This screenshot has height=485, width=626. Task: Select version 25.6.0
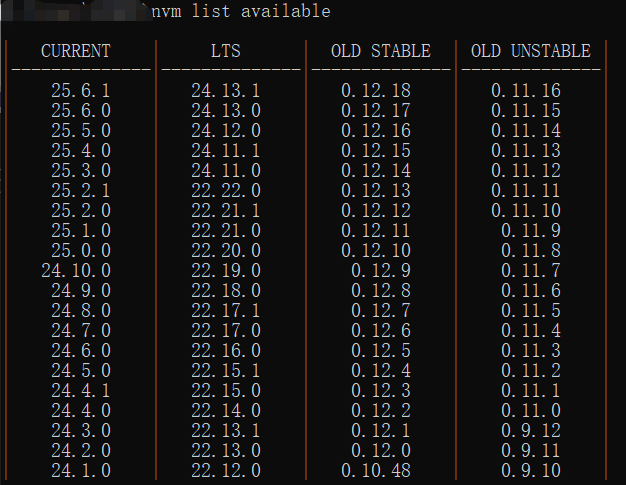click(81, 111)
